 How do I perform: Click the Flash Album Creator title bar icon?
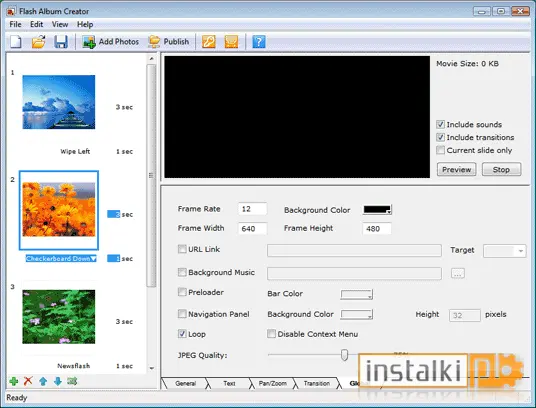click(11, 11)
